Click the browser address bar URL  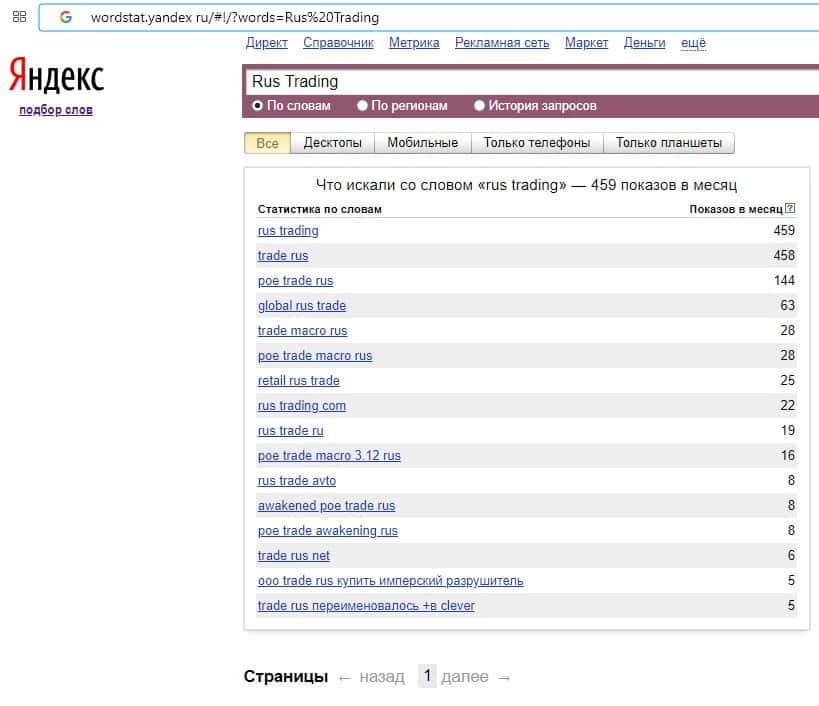(x=235, y=18)
